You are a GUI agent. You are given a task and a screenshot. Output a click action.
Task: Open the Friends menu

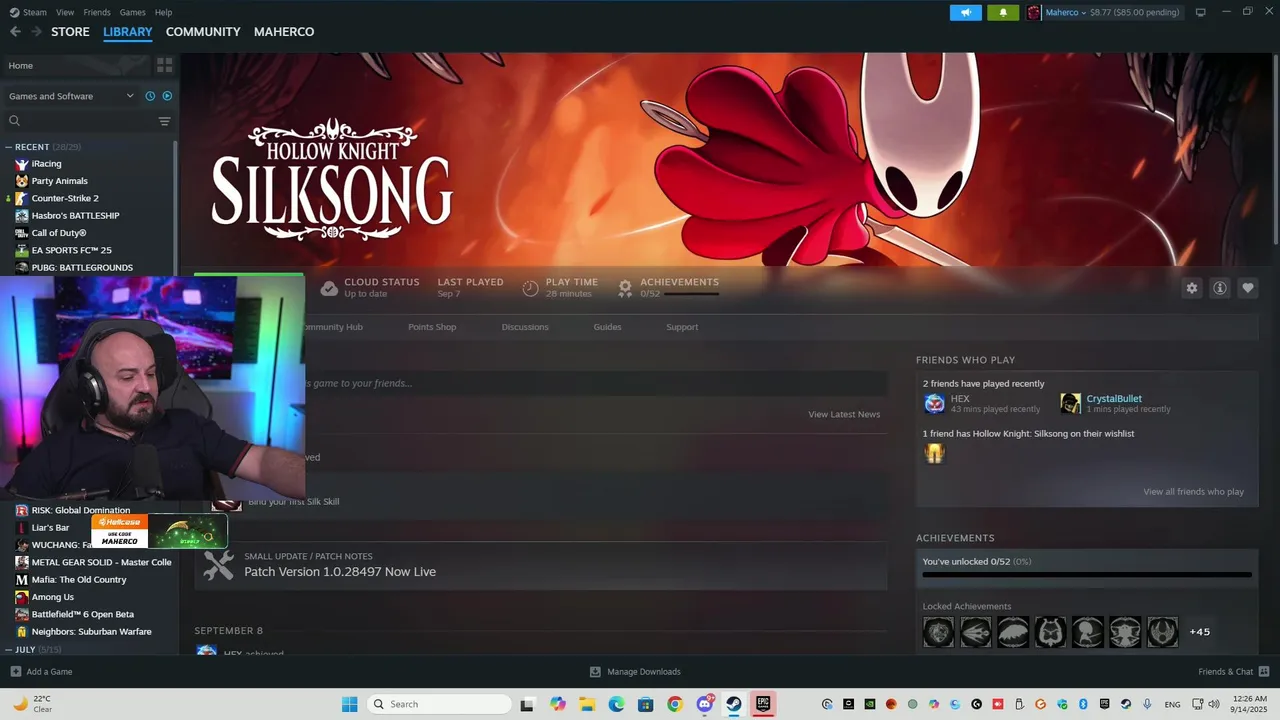(x=97, y=12)
